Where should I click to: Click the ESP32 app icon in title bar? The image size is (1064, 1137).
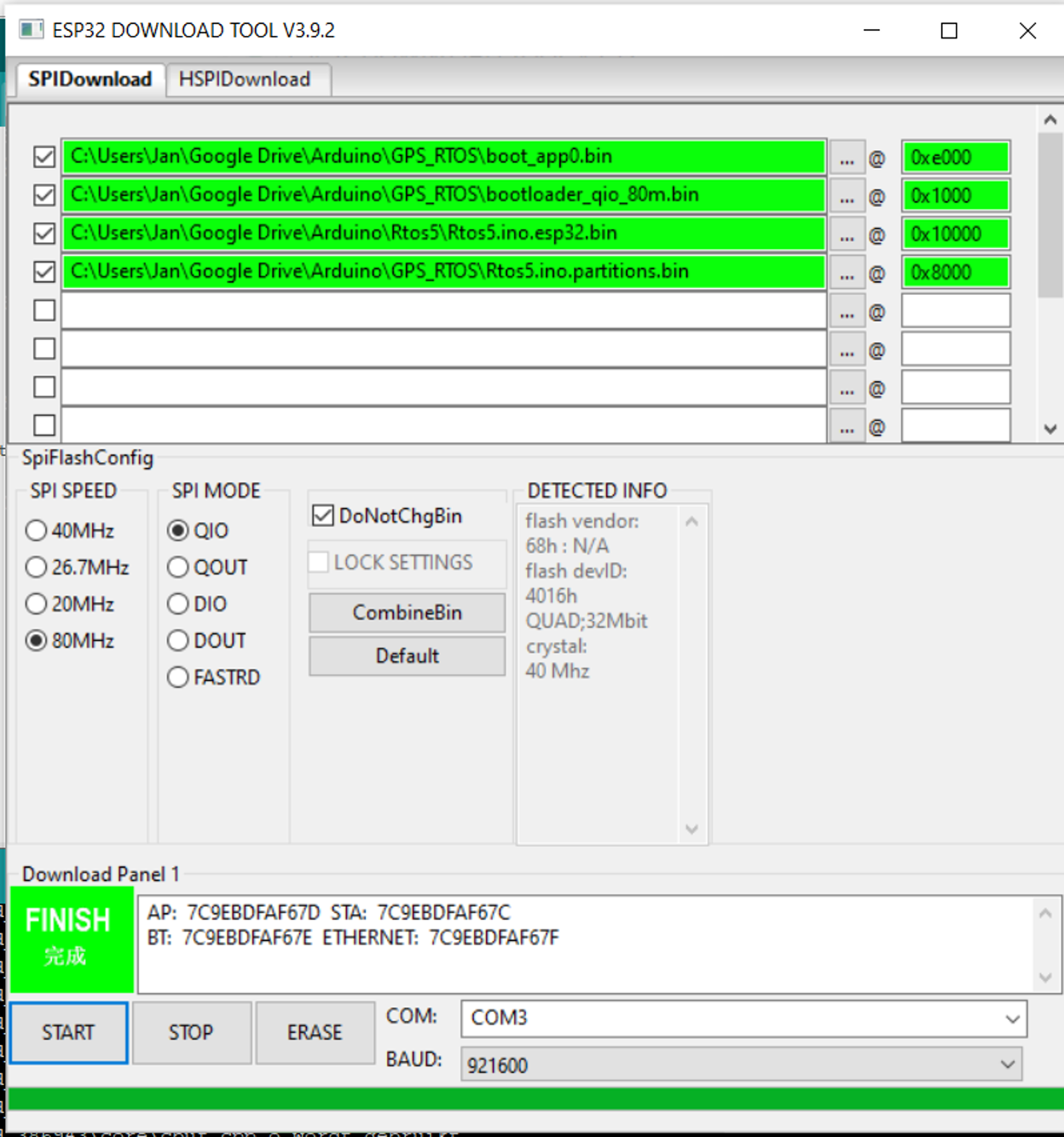(x=32, y=30)
